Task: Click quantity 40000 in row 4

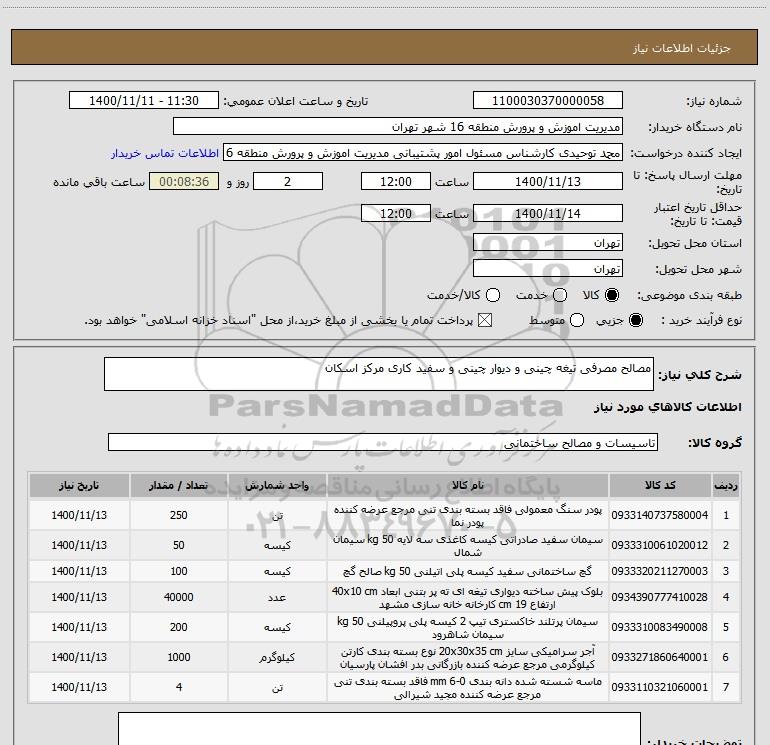Action: coord(179,597)
